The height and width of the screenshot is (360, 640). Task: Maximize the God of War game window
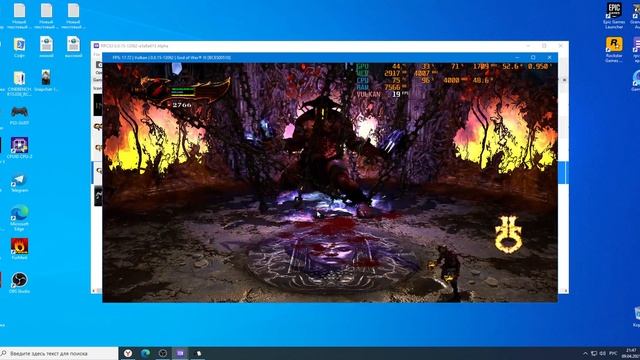(x=533, y=58)
